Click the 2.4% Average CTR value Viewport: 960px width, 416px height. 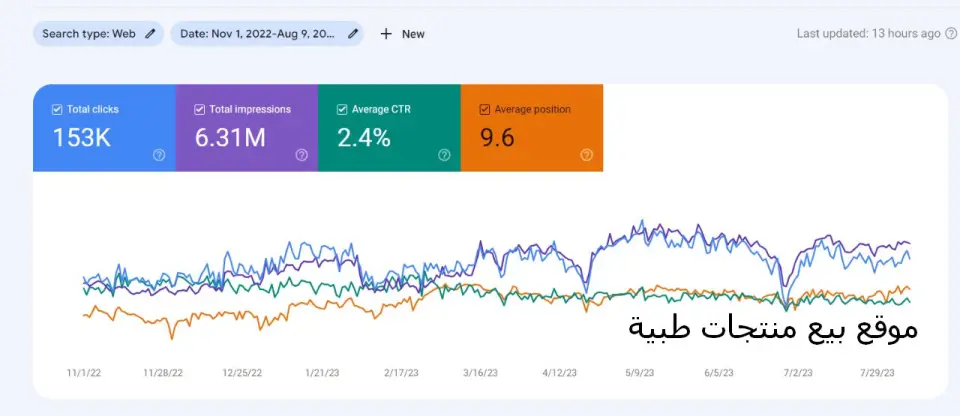(364, 138)
